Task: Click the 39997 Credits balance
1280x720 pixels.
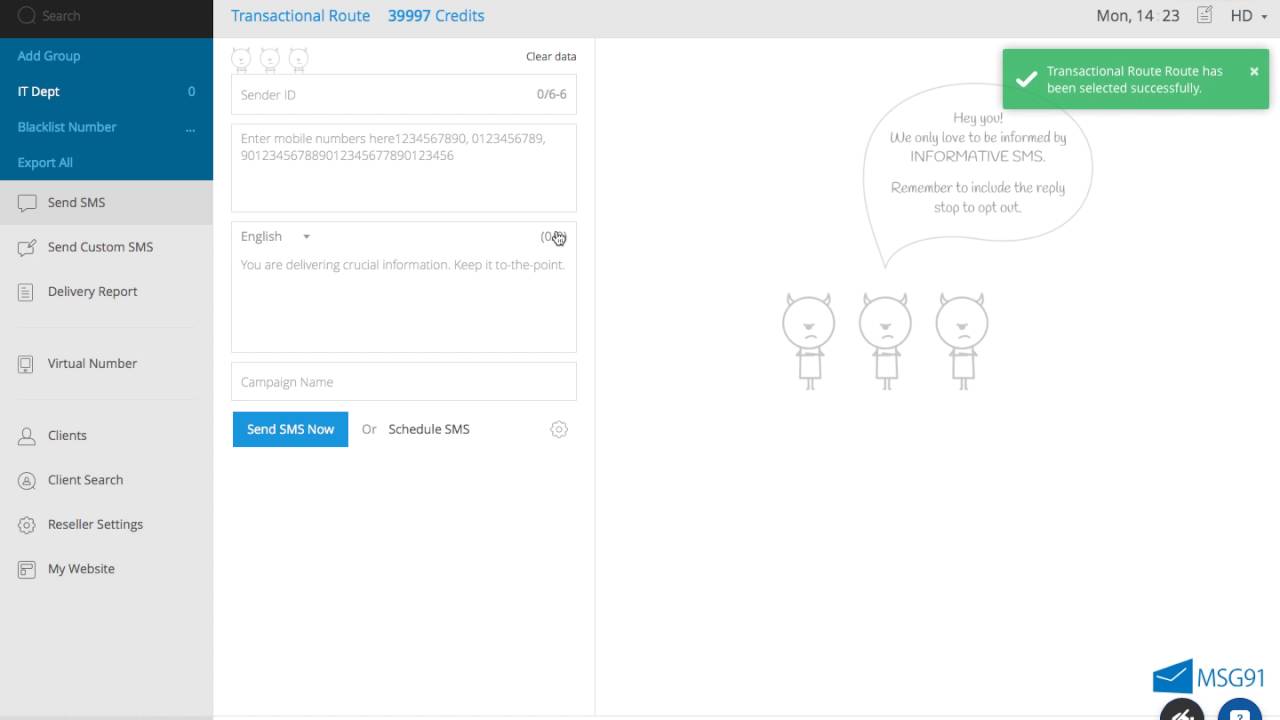Action: click(436, 16)
